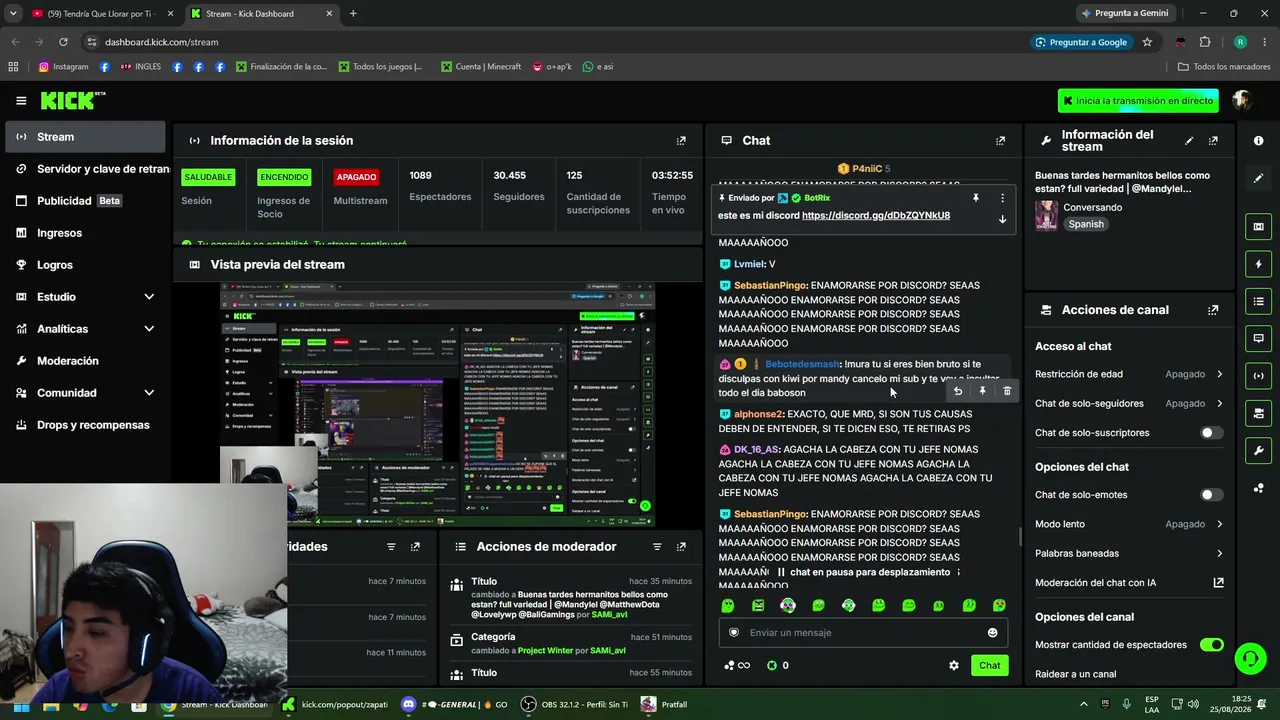Pin the Bebotedesmash chat message

[x=982, y=391]
